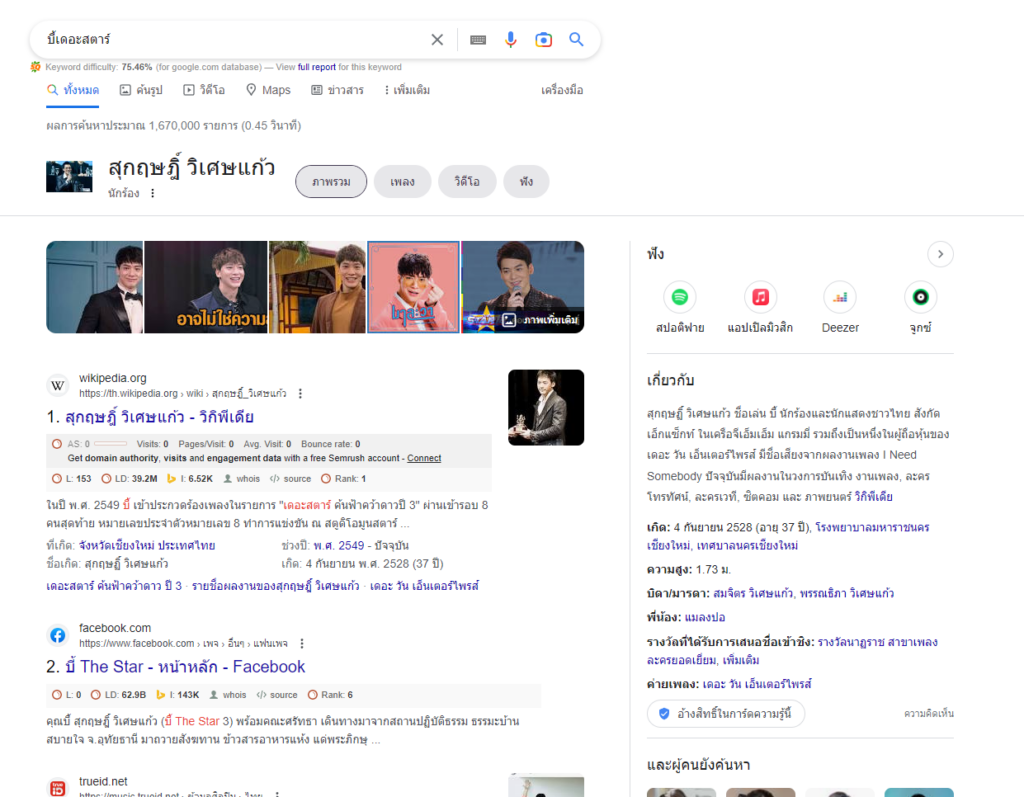This screenshot has height=797, width=1024.
Task: Click the Facebook favicon in second result
Action: [x=57, y=635]
